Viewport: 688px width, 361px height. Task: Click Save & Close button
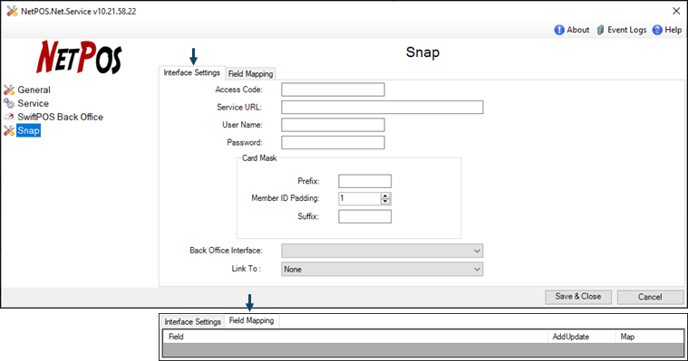[578, 297]
